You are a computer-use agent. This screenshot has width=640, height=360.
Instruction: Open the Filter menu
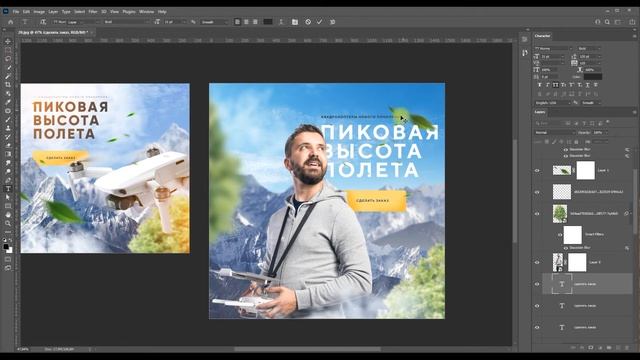pyautogui.click(x=93, y=12)
